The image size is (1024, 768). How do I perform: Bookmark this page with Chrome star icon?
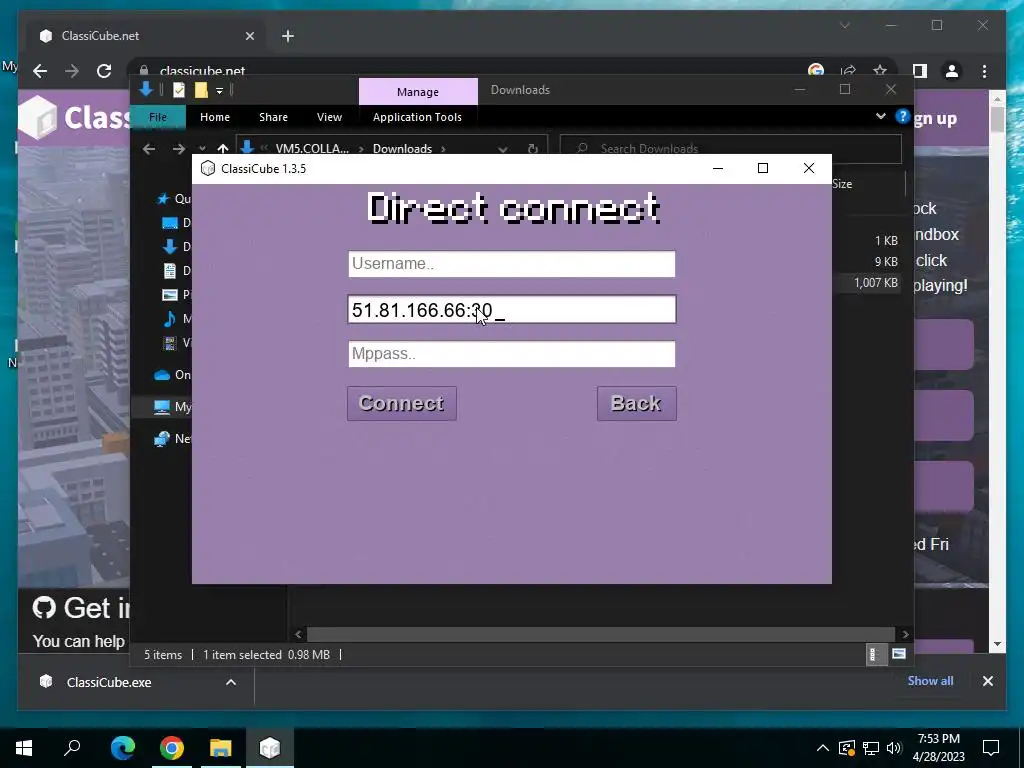point(880,71)
